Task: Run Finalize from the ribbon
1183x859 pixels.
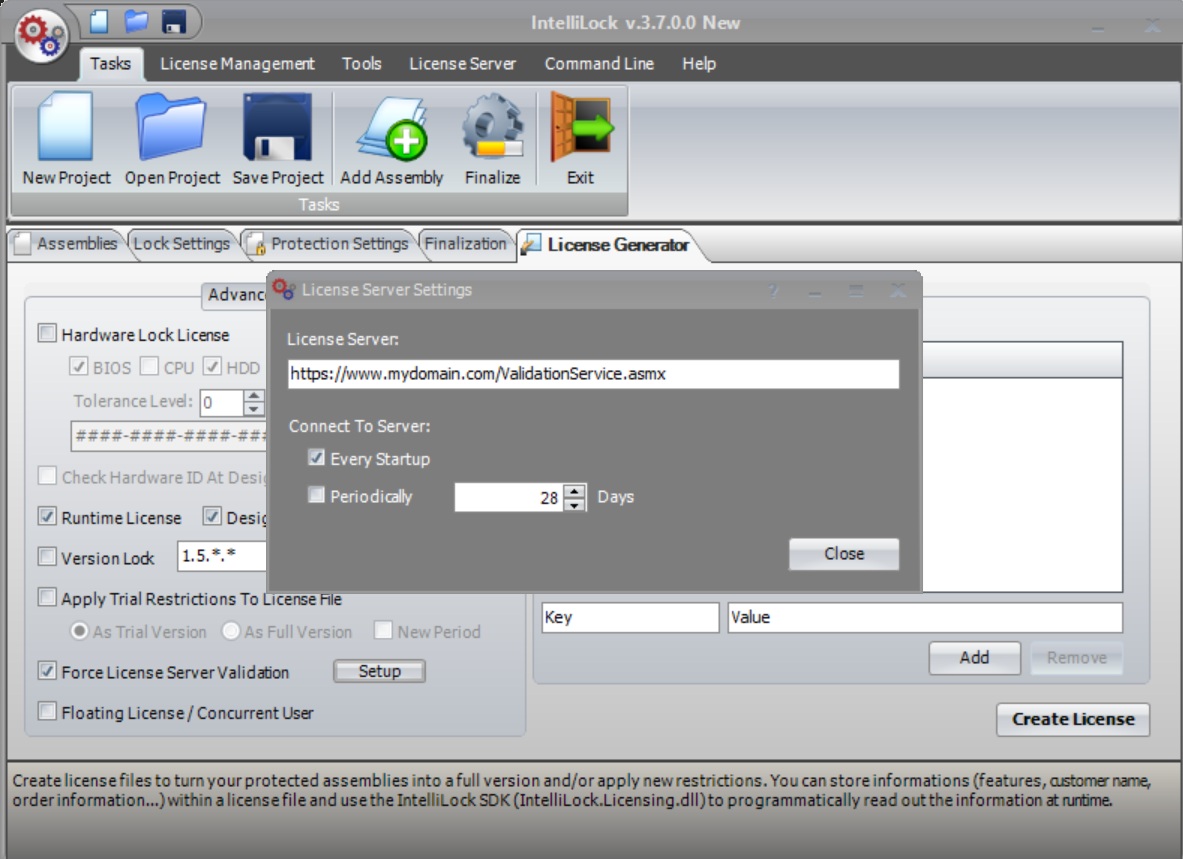Action: tap(493, 140)
